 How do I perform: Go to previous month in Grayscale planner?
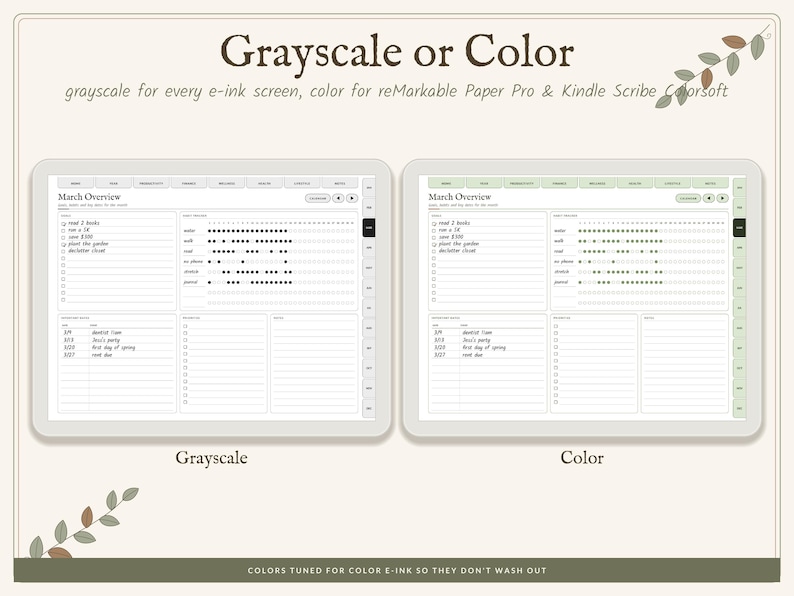coord(338,198)
